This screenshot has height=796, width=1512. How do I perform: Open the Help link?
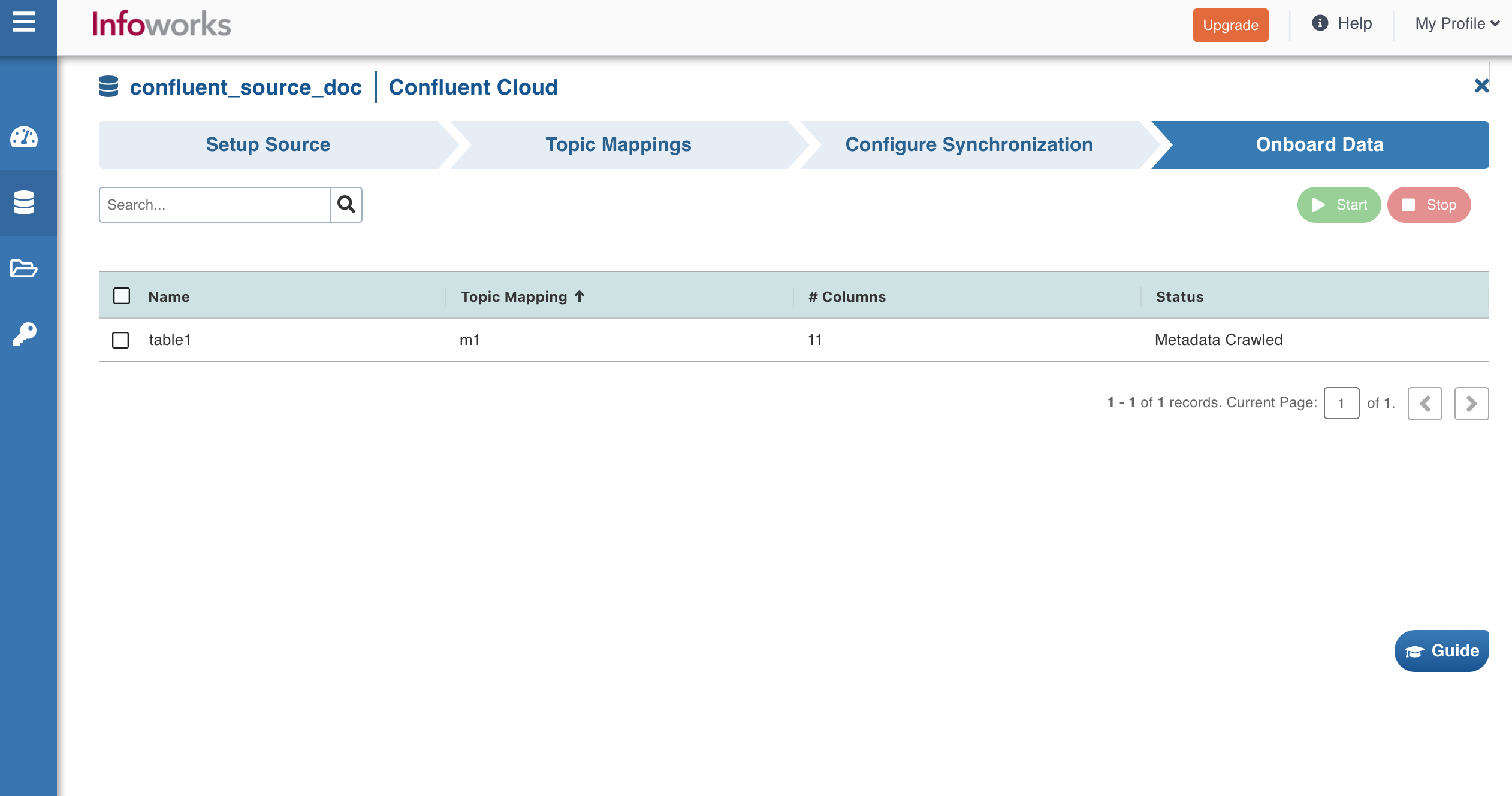coord(1342,23)
